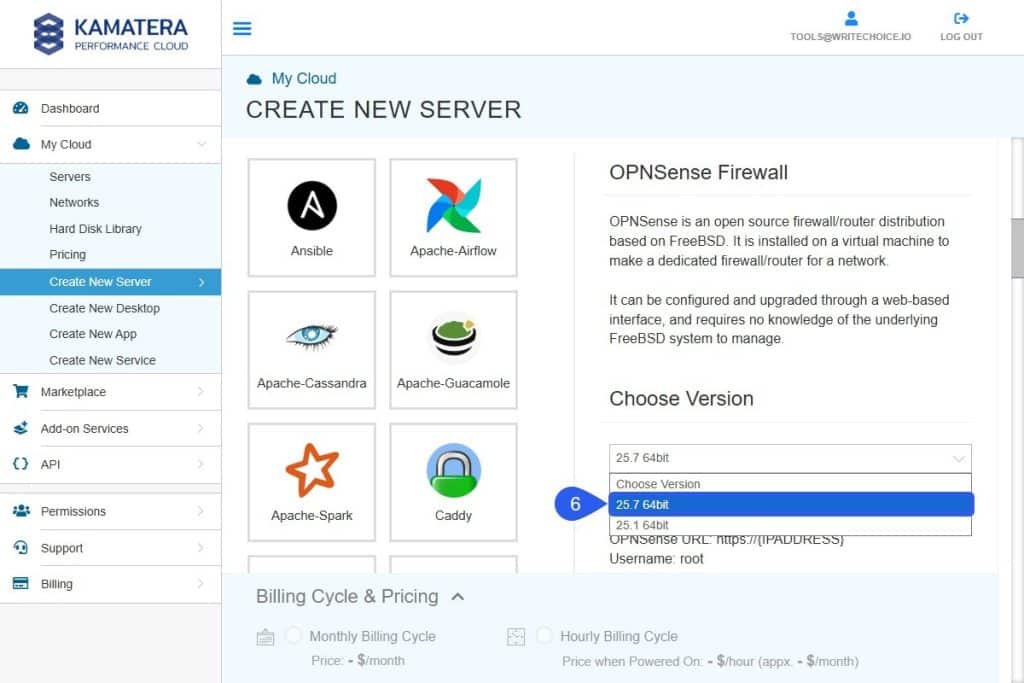Viewport: 1024px width, 683px height.
Task: Select the Apache-Spark app tile
Action: pos(312,482)
